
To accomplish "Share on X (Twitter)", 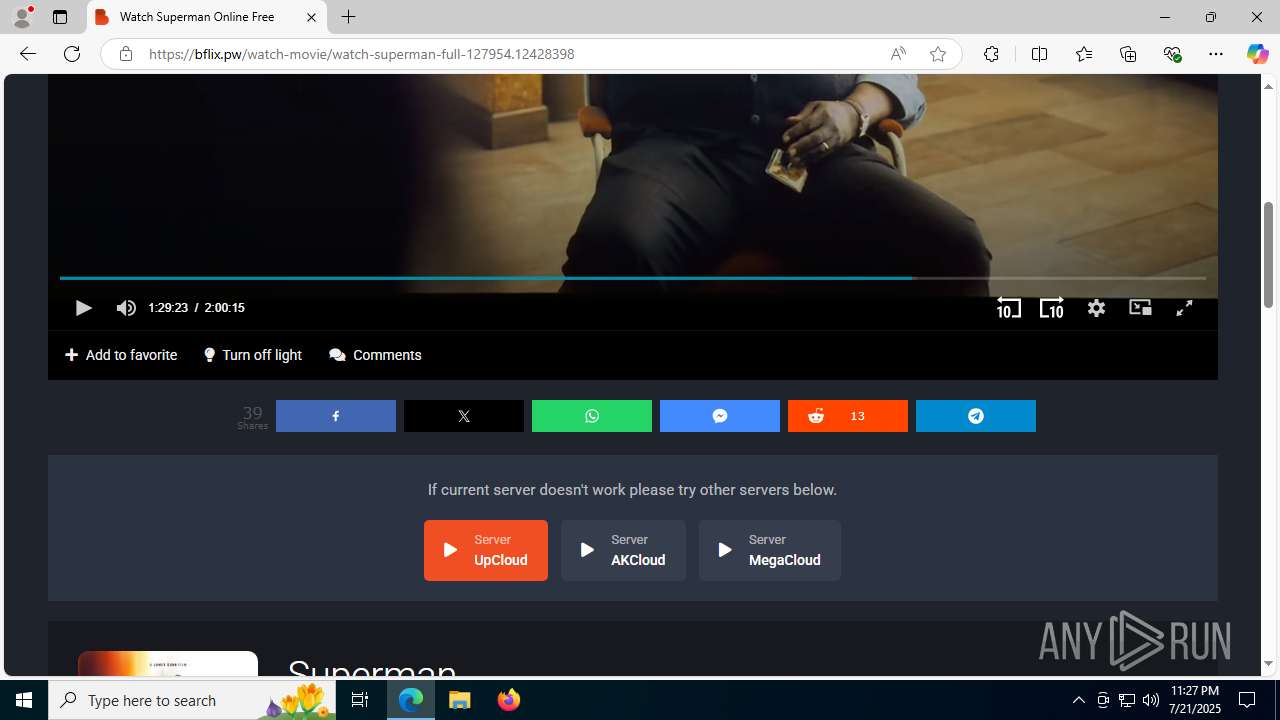I will point(464,416).
